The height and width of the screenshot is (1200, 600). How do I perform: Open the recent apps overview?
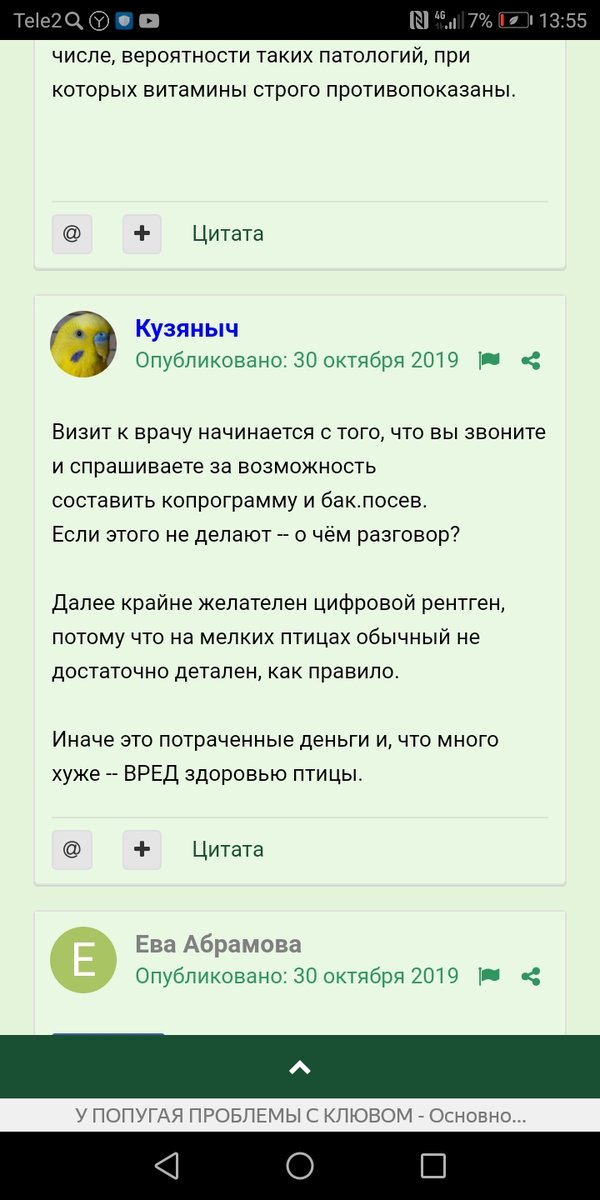pos(433,1165)
